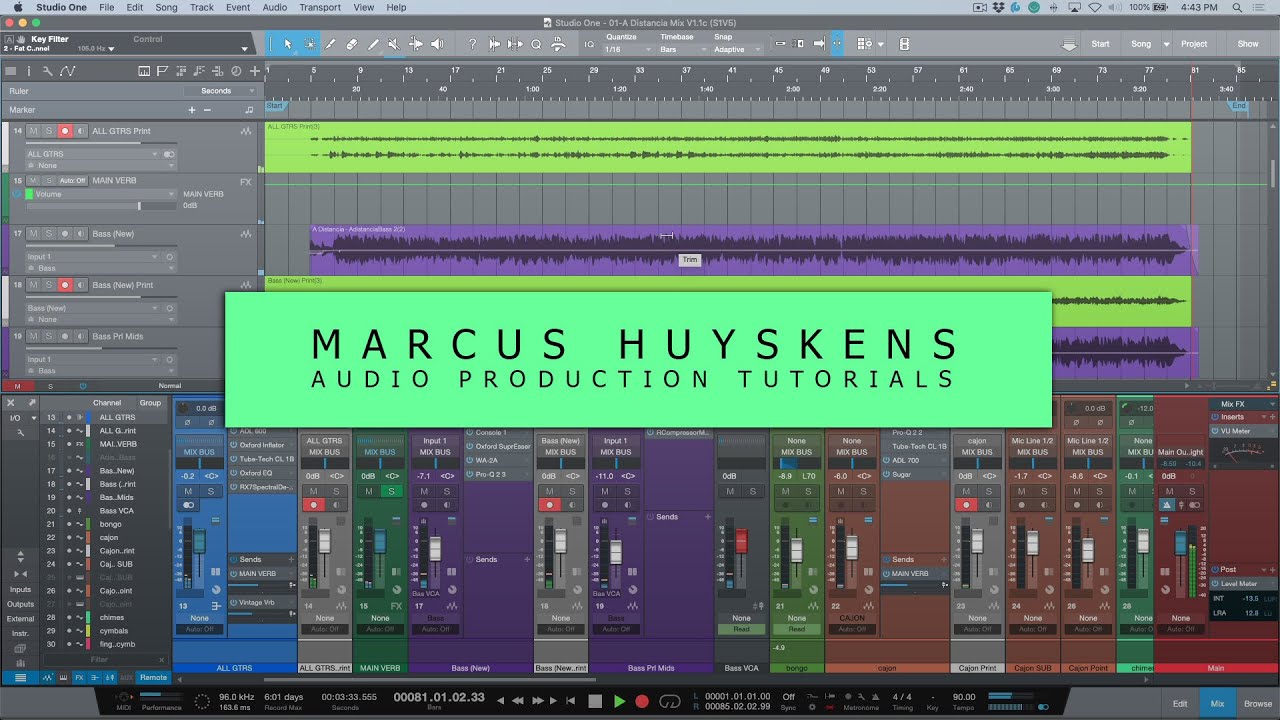Click the Start page button

click(x=1100, y=44)
